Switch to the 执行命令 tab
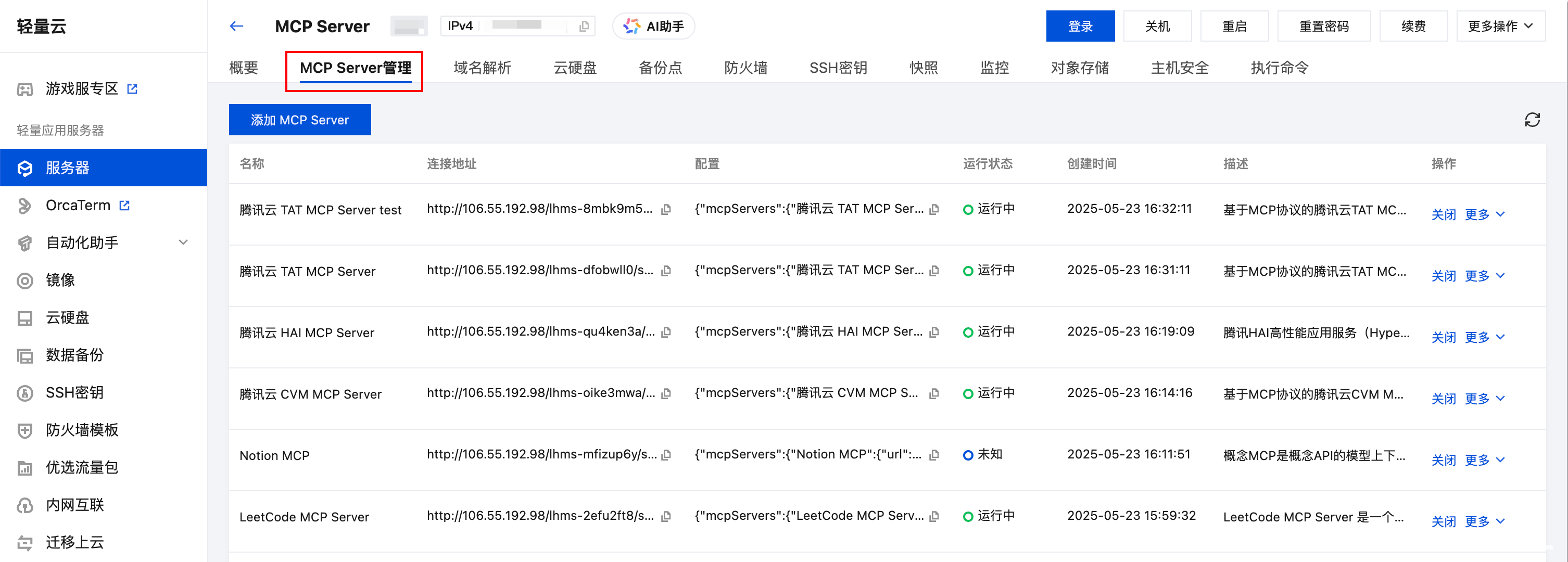The image size is (1568, 562). [x=1280, y=68]
